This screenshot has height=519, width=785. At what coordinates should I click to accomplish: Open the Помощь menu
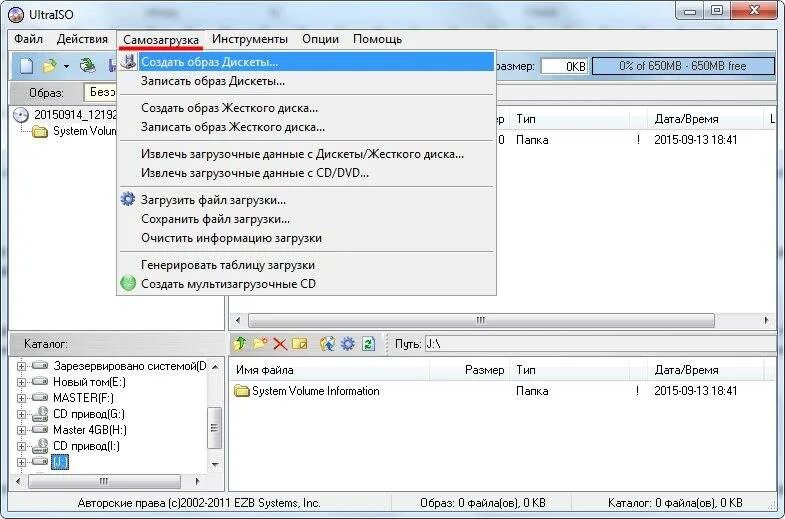tap(377, 39)
